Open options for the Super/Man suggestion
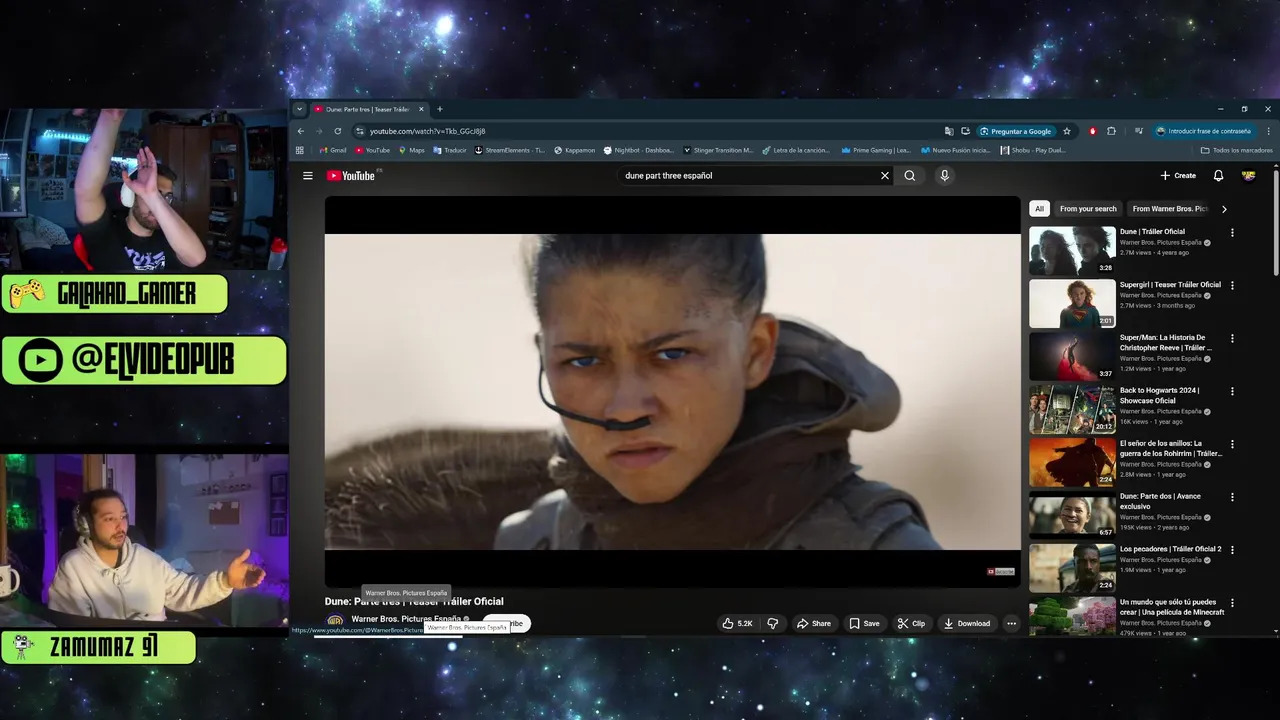Viewport: 1280px width, 720px height. coord(1232,338)
